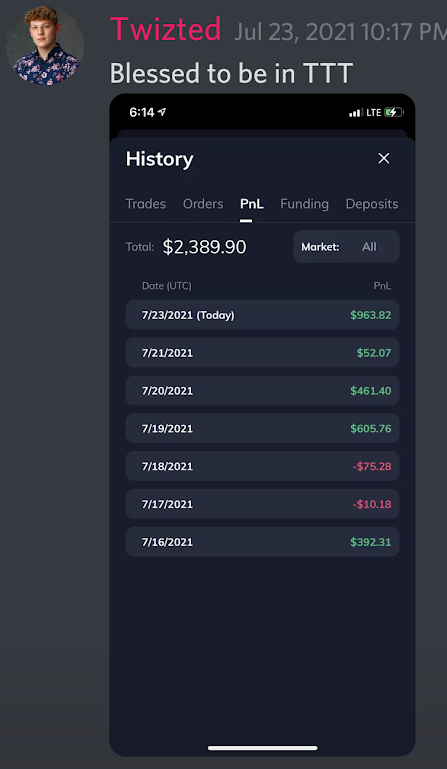Tap the 7/17/2021 row with -$10.18

(263, 504)
